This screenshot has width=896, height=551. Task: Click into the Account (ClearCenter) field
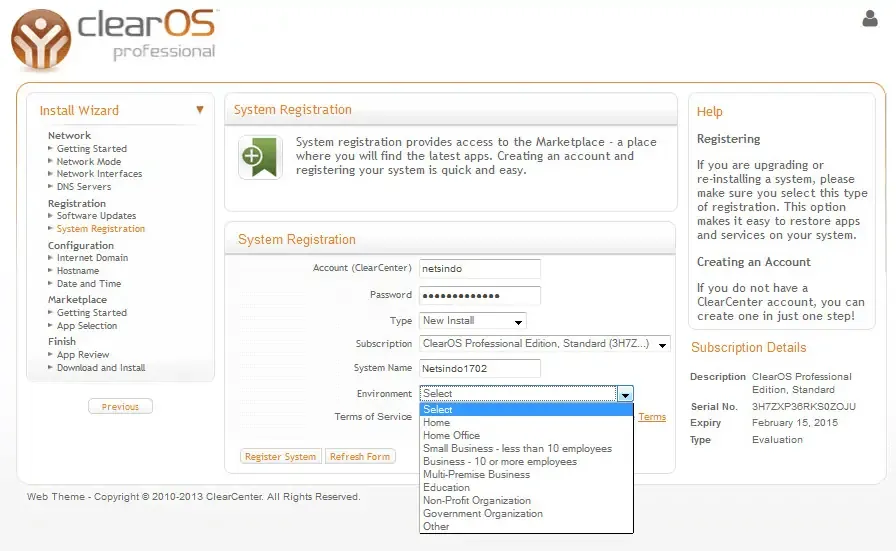(480, 269)
